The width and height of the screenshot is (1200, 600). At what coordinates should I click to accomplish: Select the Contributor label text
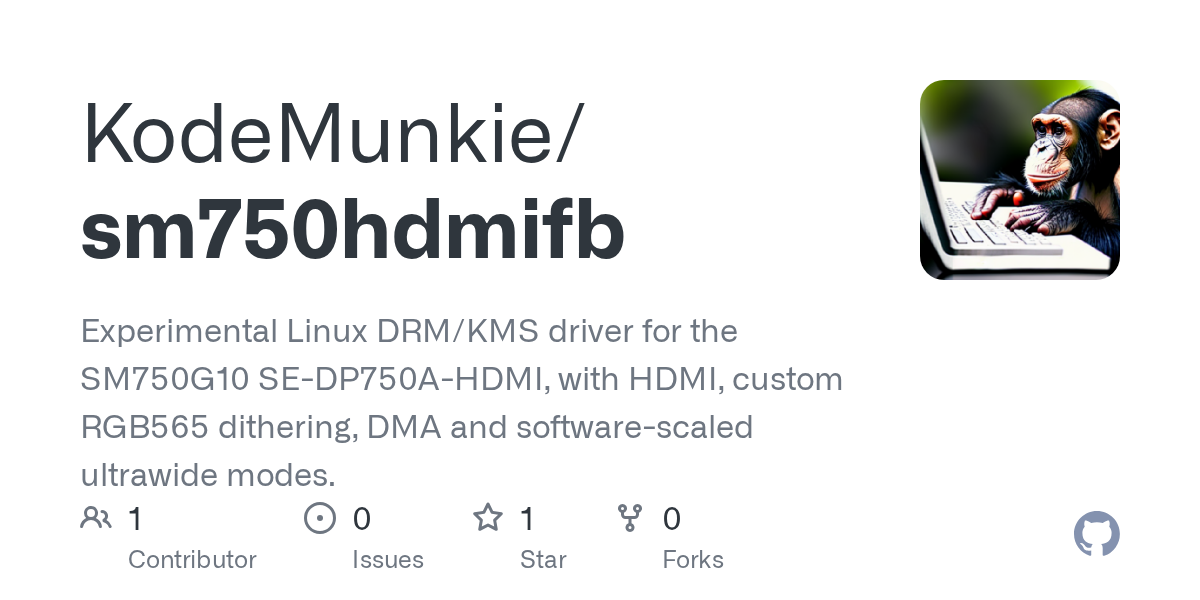coord(192,559)
